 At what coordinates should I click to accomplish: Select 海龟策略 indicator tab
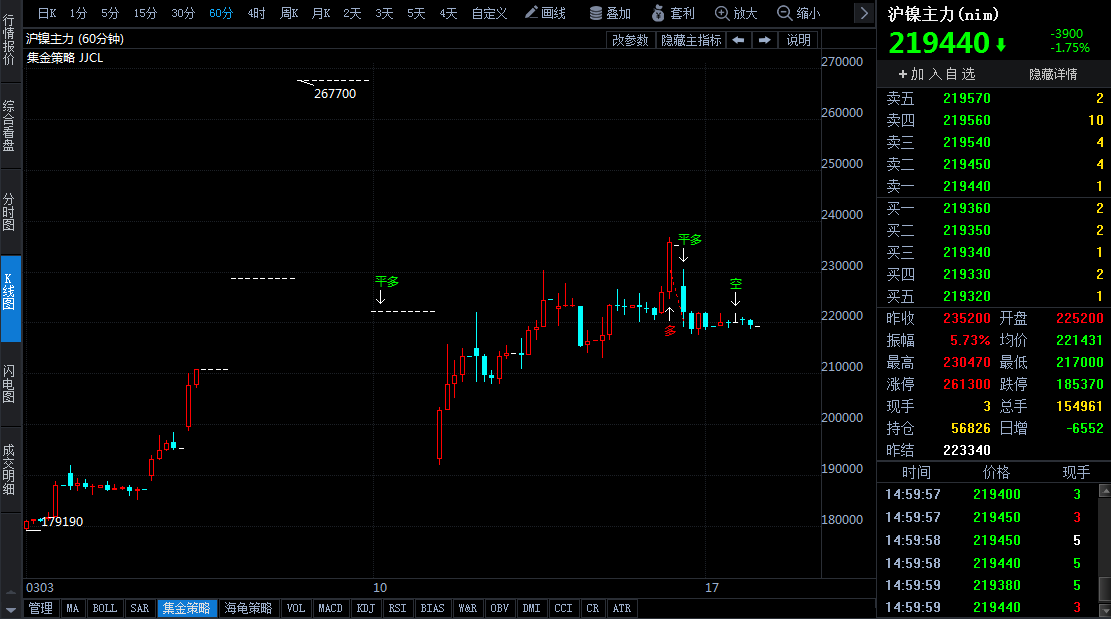[x=249, y=608]
